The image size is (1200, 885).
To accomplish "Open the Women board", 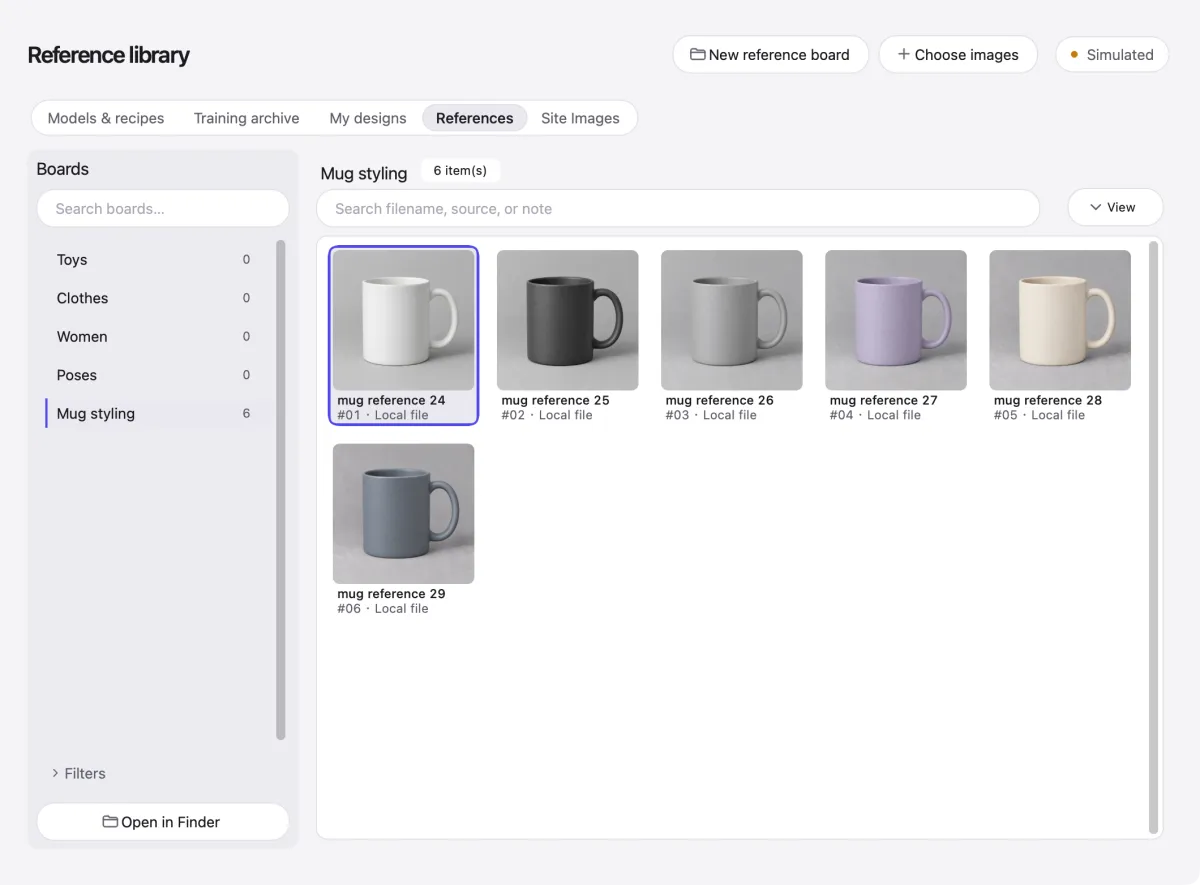I will (x=158, y=337).
